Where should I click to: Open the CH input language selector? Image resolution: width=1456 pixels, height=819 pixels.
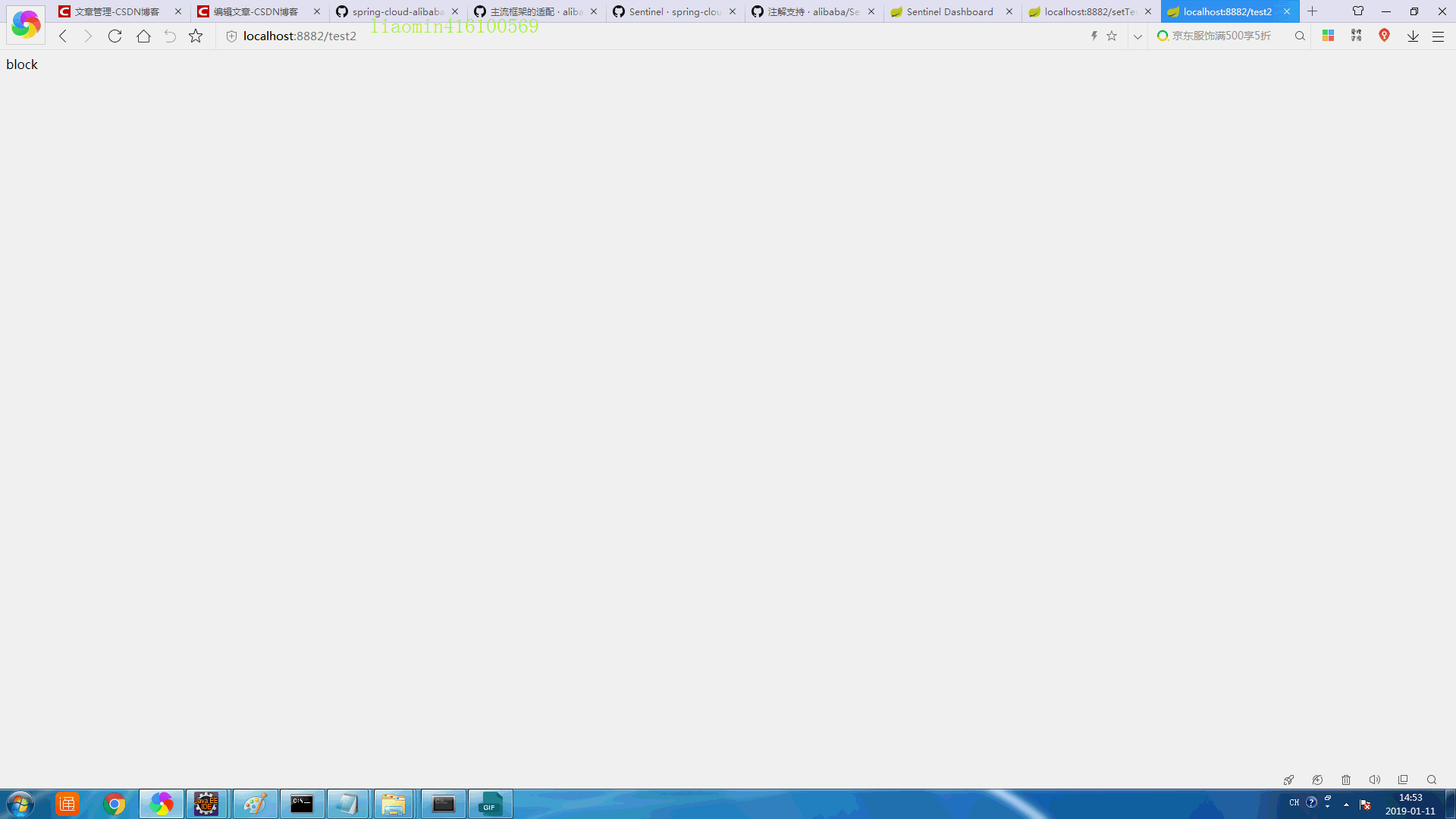(x=1294, y=802)
